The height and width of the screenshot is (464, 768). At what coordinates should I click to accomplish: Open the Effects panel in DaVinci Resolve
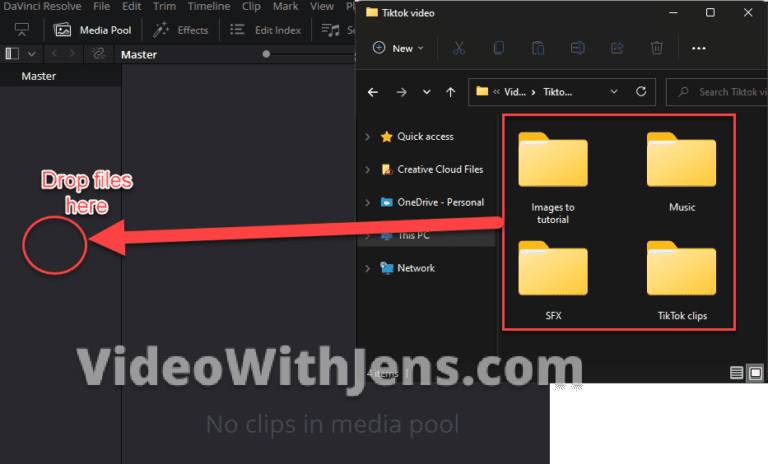pos(181,30)
